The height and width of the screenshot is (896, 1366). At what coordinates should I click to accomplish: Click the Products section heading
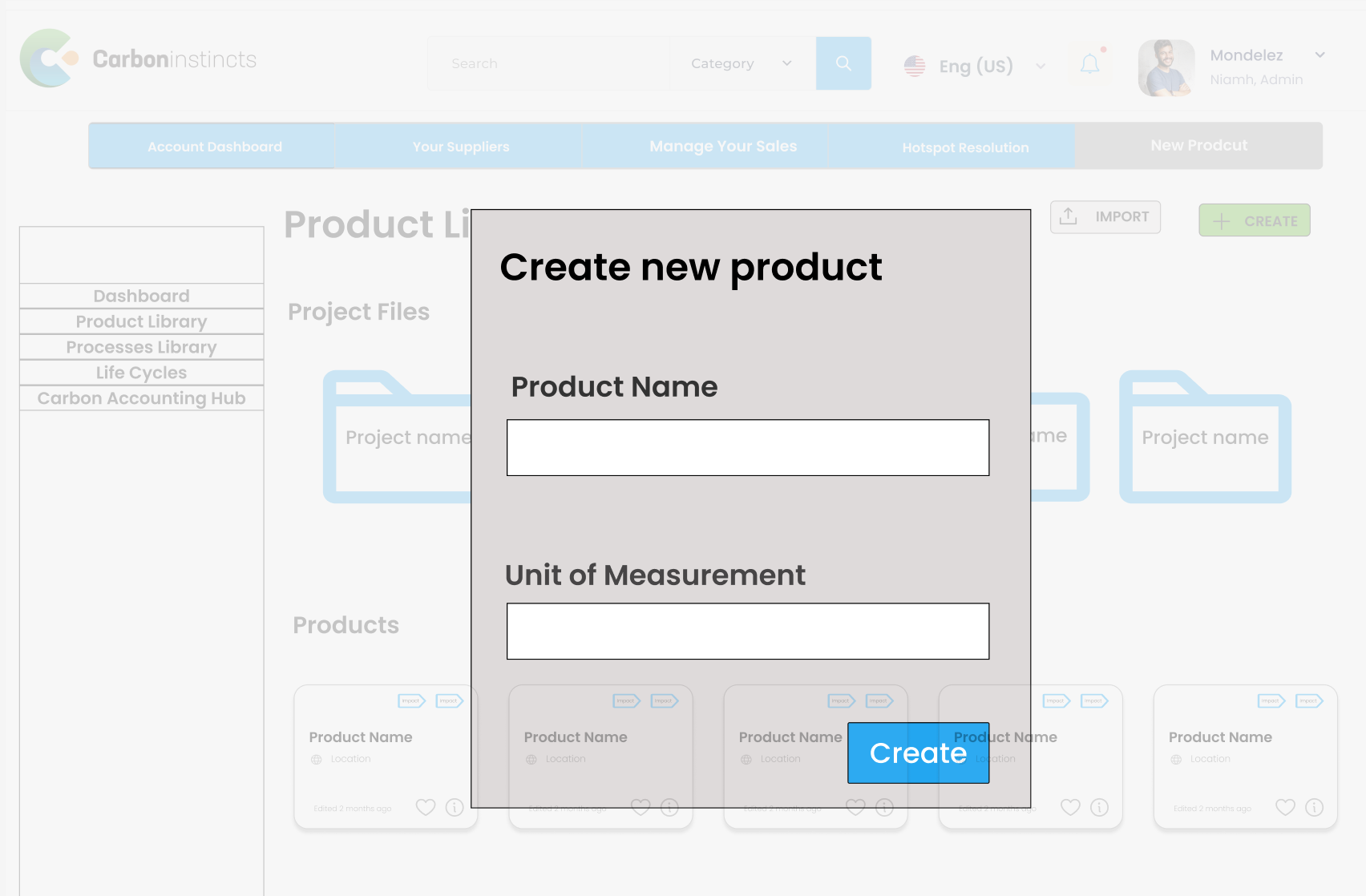346,625
